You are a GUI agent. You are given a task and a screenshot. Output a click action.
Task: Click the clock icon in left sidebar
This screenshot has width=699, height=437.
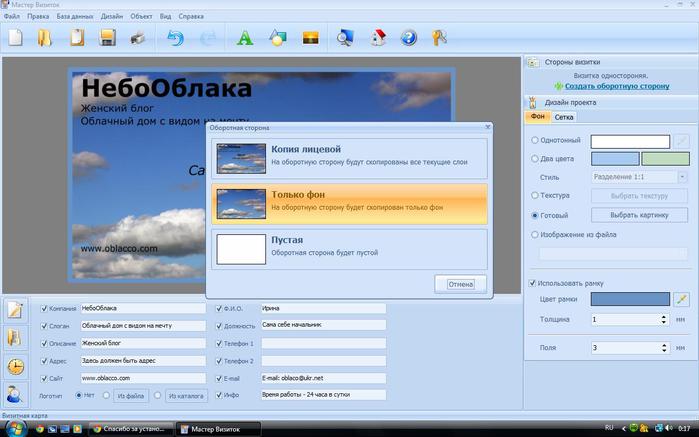tap(15, 366)
